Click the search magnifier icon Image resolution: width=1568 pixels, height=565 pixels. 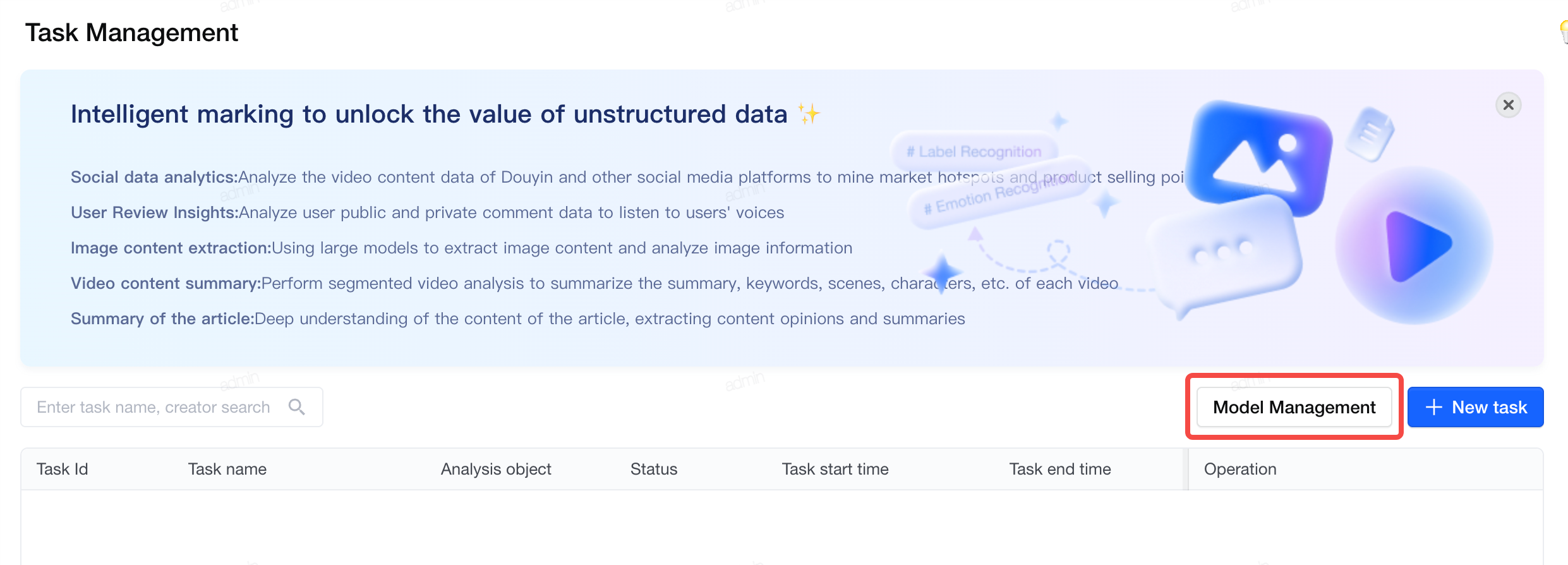(x=296, y=407)
